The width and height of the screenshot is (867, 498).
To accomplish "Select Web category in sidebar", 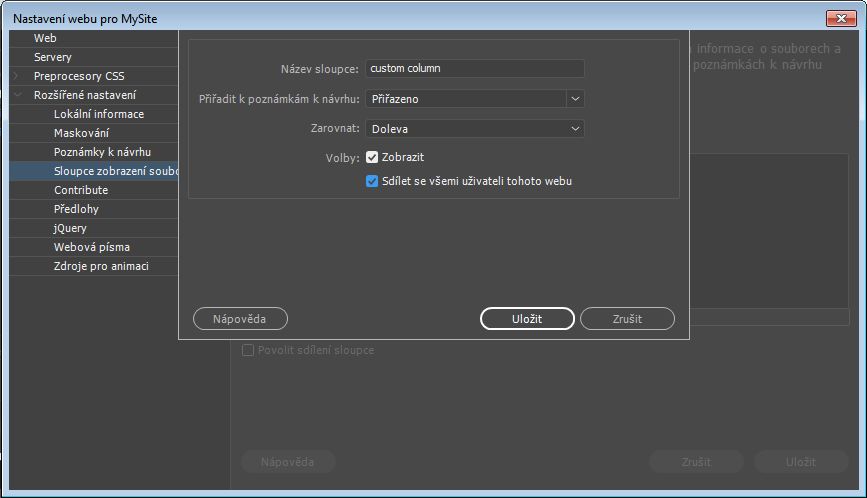I will (93, 38).
